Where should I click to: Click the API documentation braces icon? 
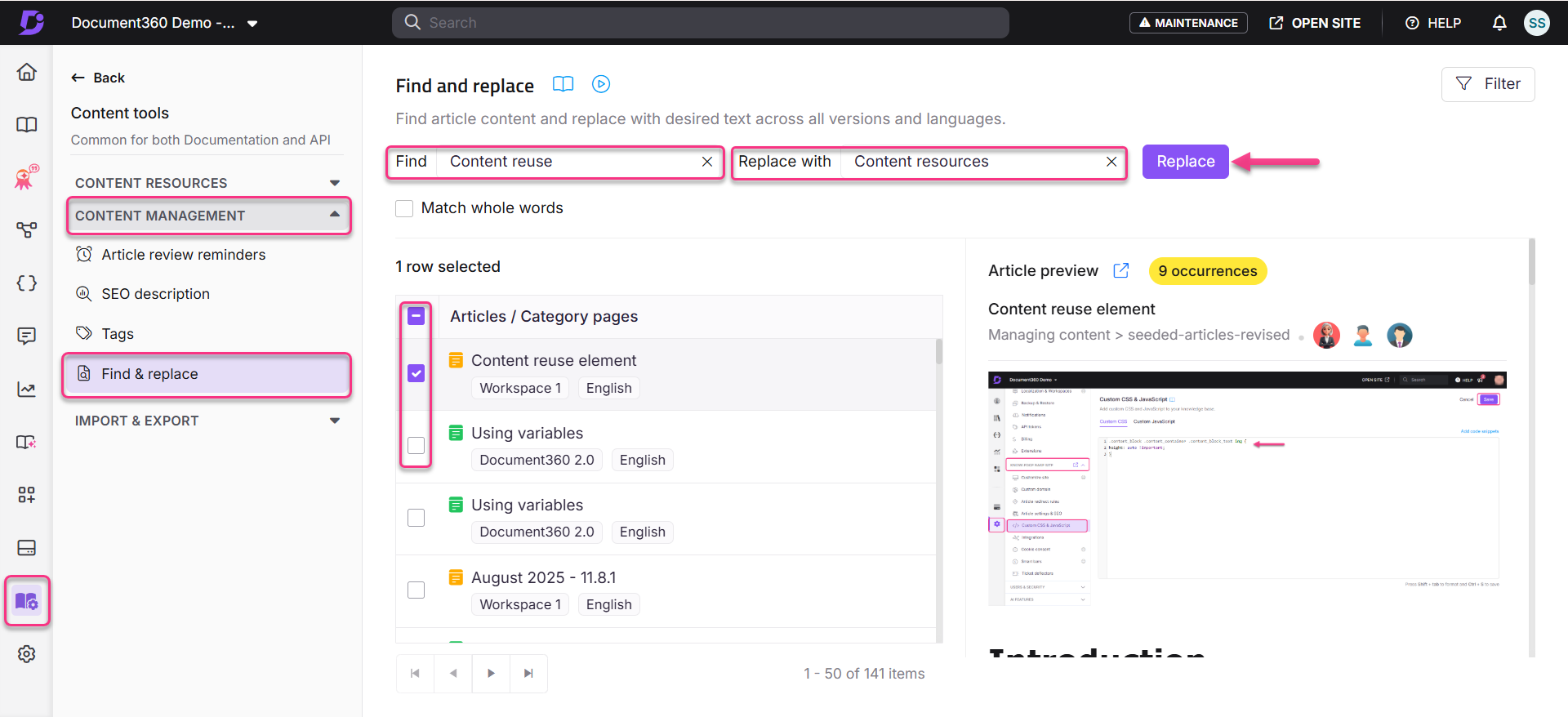coord(27,283)
